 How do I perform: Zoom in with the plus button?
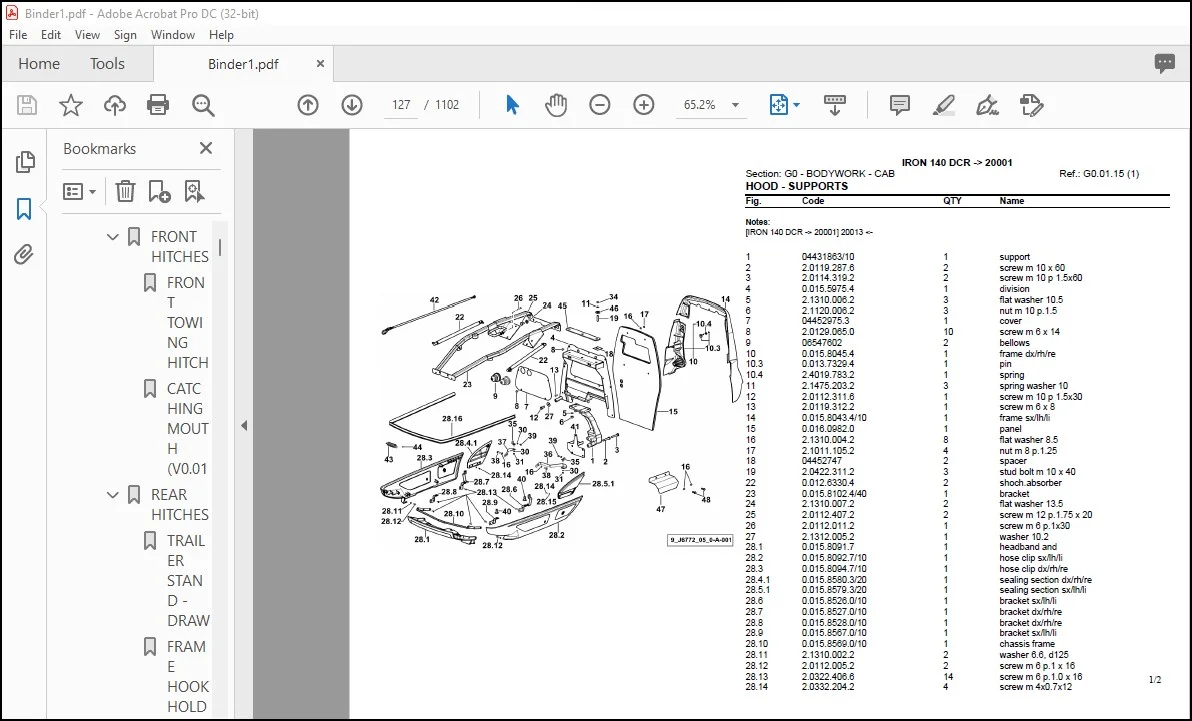click(644, 105)
